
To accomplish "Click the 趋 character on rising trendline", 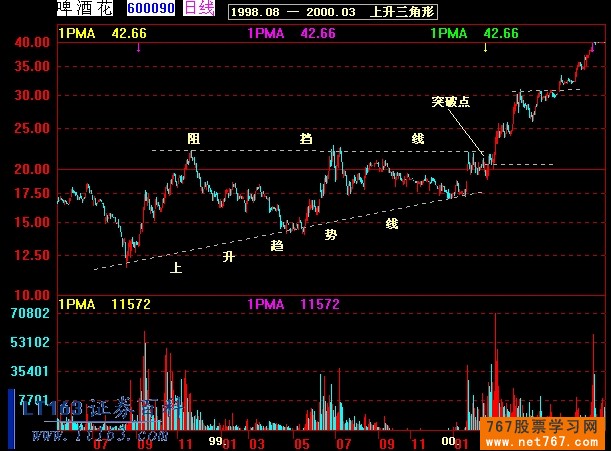I will tap(277, 245).
